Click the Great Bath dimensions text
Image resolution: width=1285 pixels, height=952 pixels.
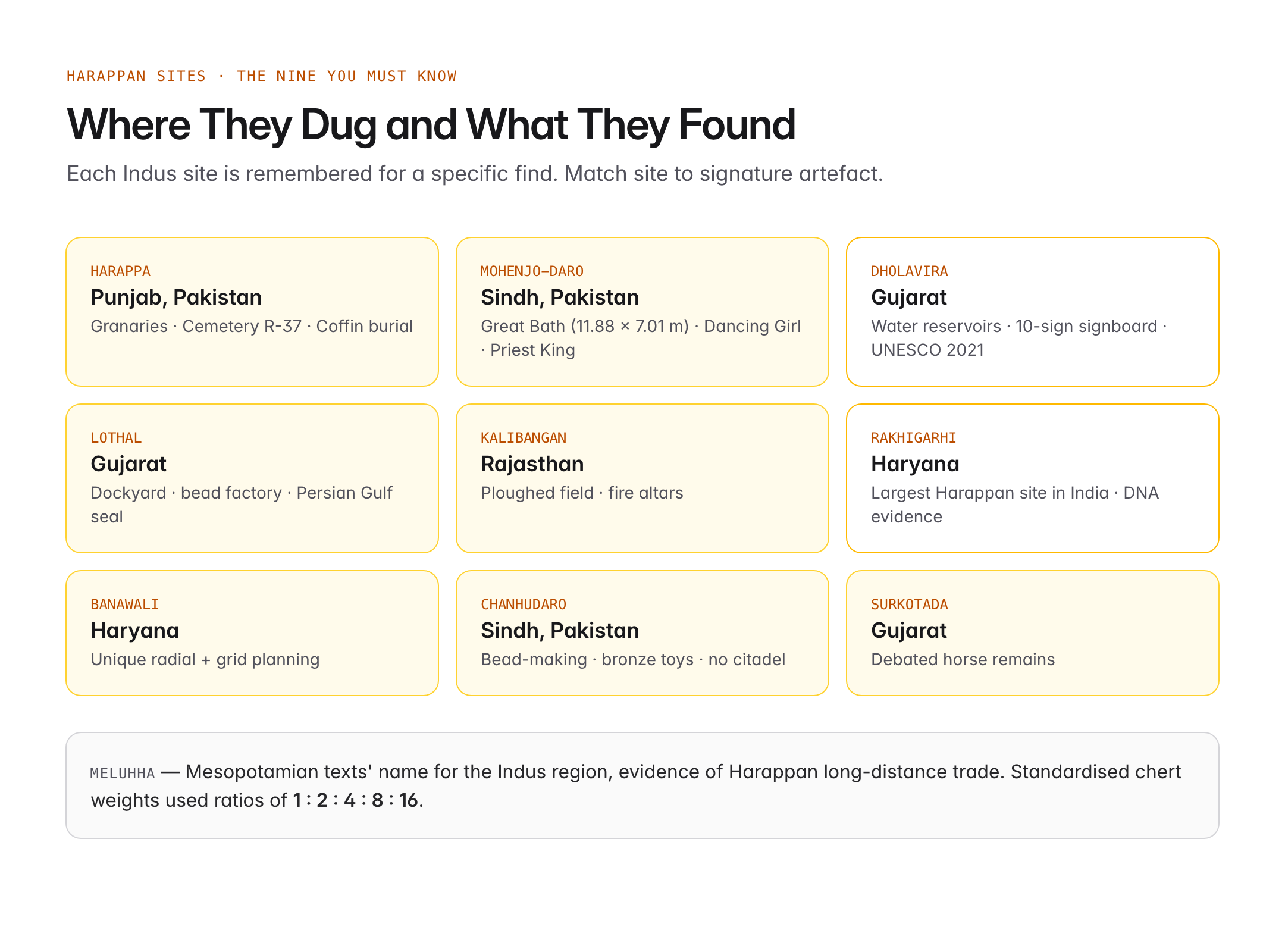point(585,326)
